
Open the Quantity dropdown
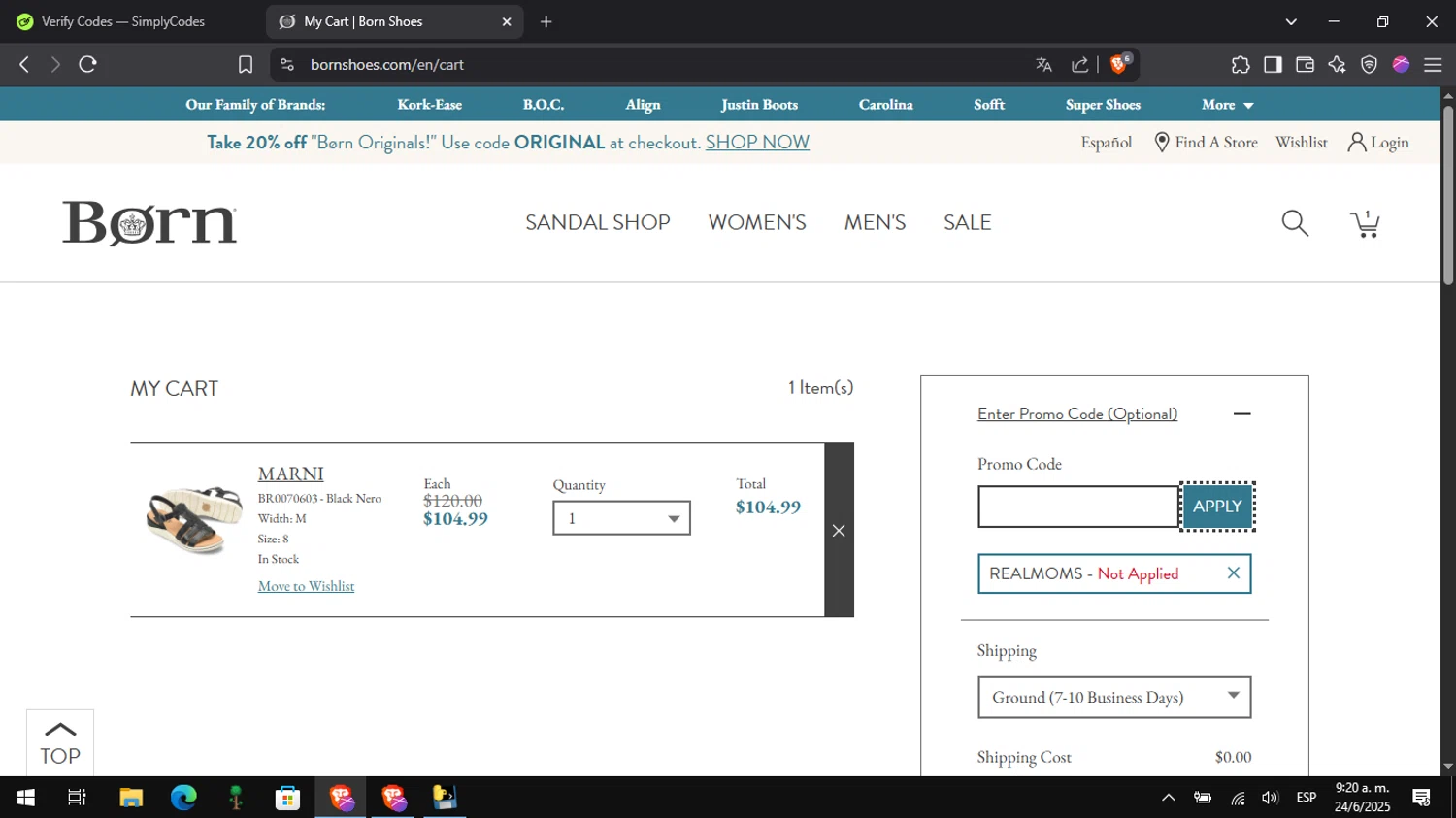pos(621,518)
